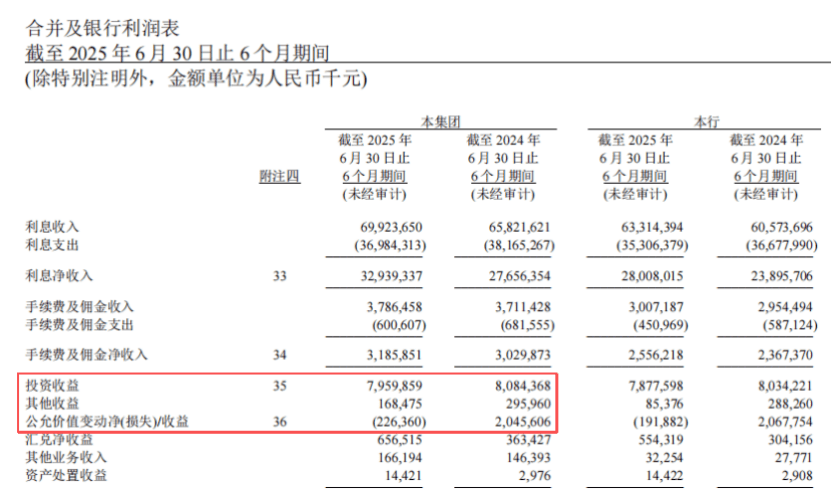Select the 手续费及佣金净收入 row label
Image resolution: width=832 pixels, height=492 pixels.
(86, 355)
